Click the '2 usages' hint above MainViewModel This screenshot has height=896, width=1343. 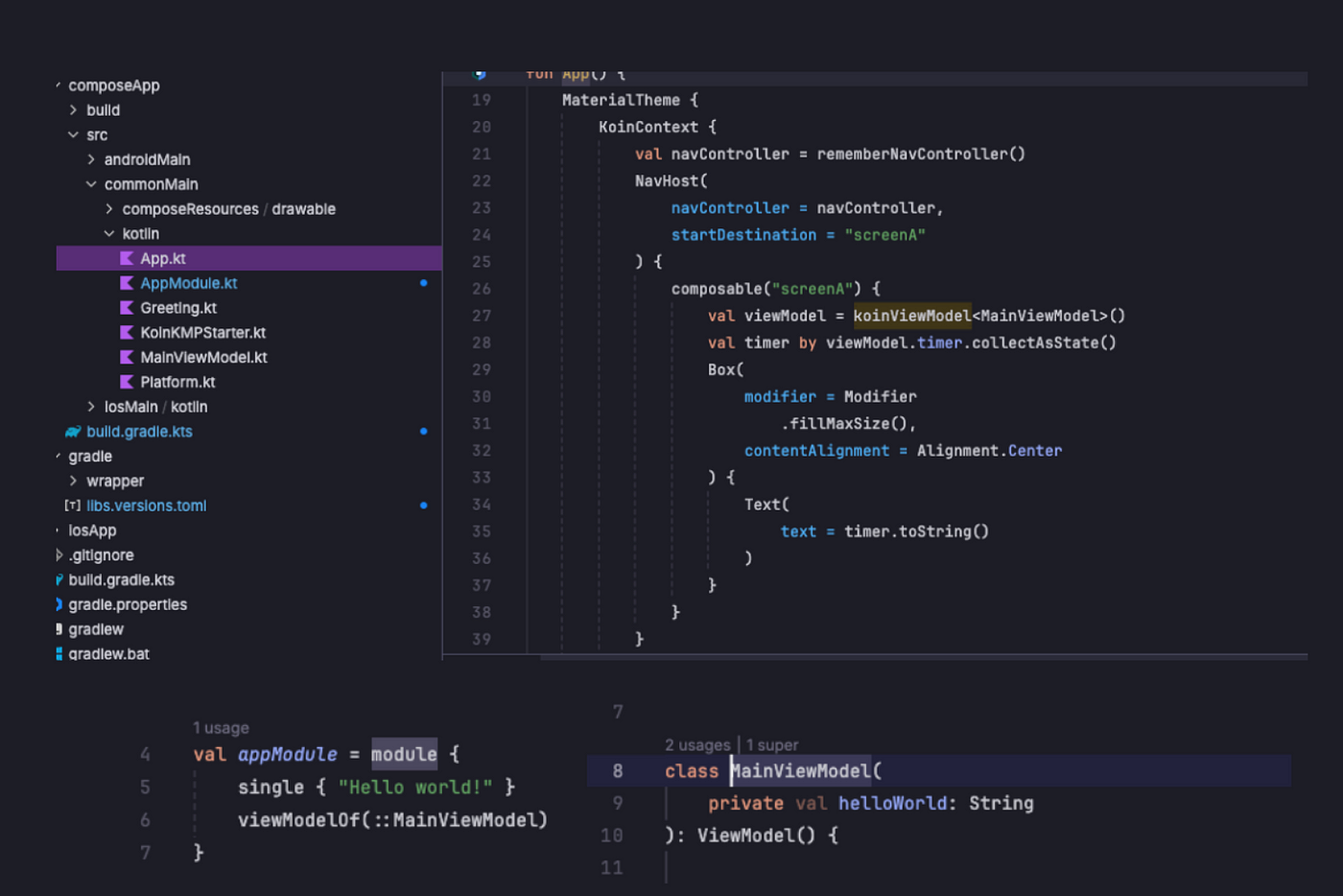click(x=697, y=745)
